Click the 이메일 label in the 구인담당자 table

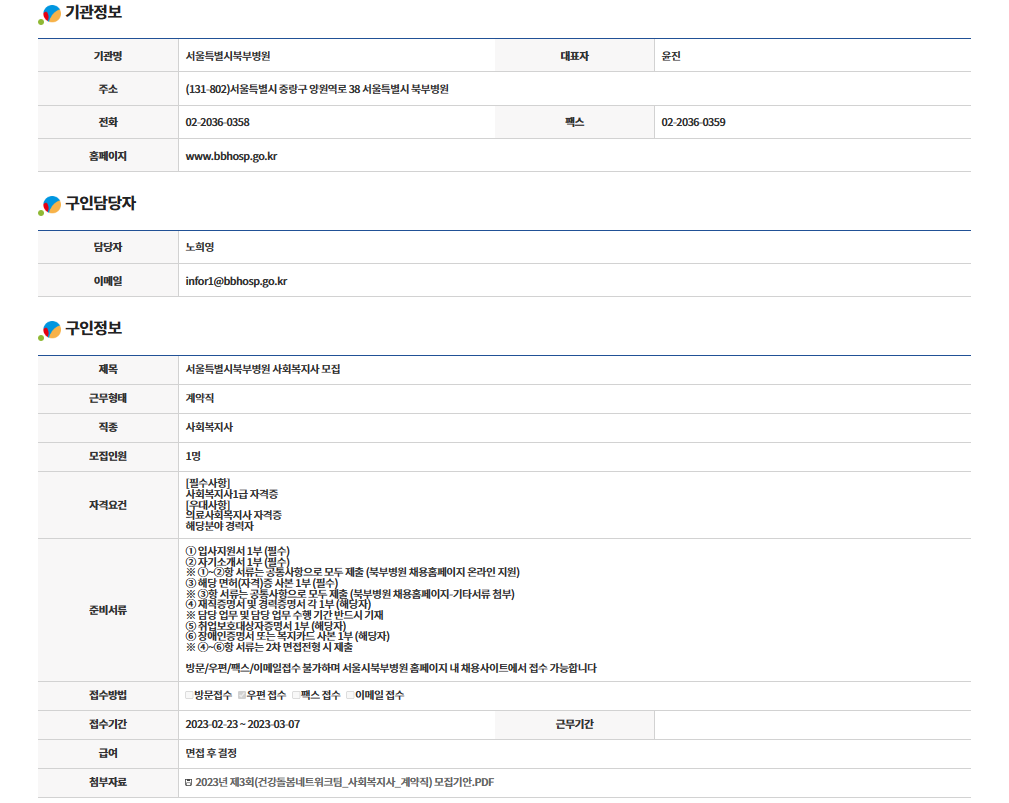[108, 281]
